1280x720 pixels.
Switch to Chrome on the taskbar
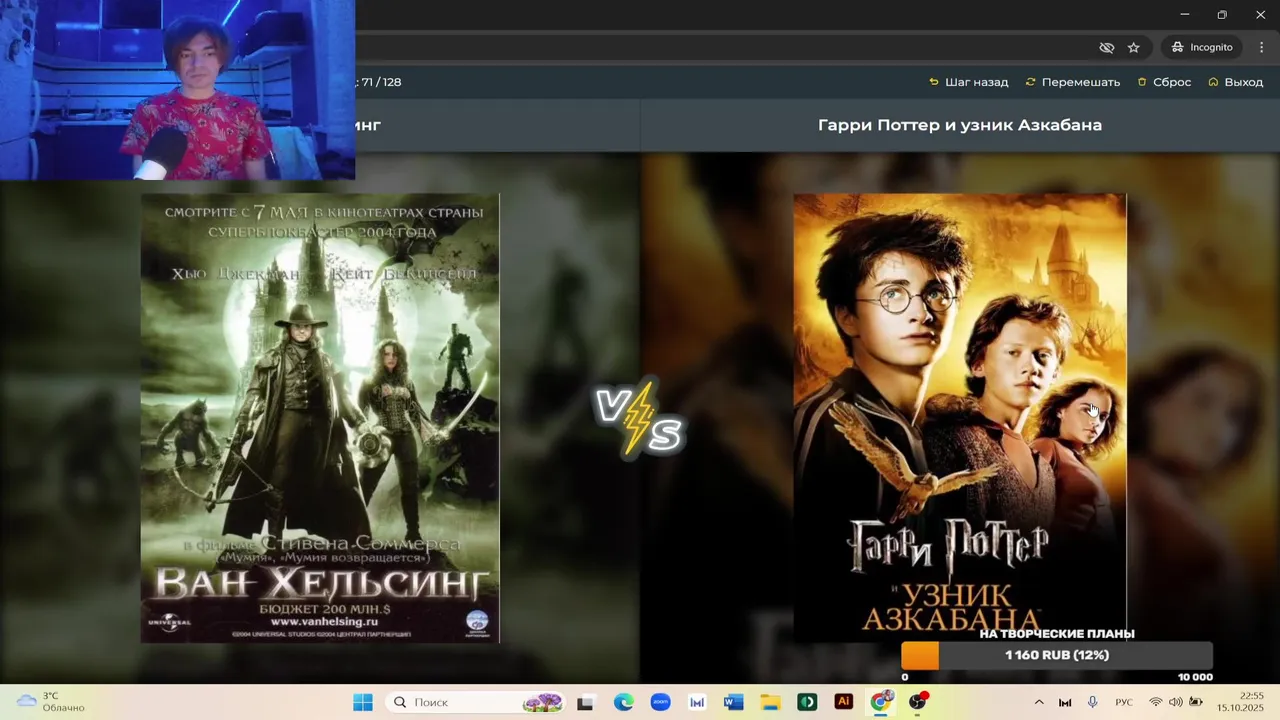coord(880,702)
